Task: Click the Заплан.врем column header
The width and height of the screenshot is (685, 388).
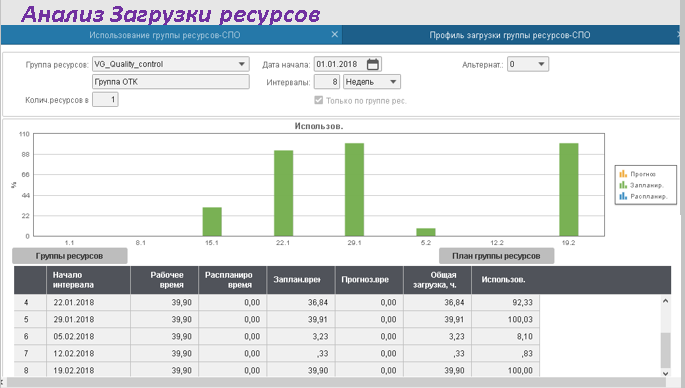Action: [301, 280]
